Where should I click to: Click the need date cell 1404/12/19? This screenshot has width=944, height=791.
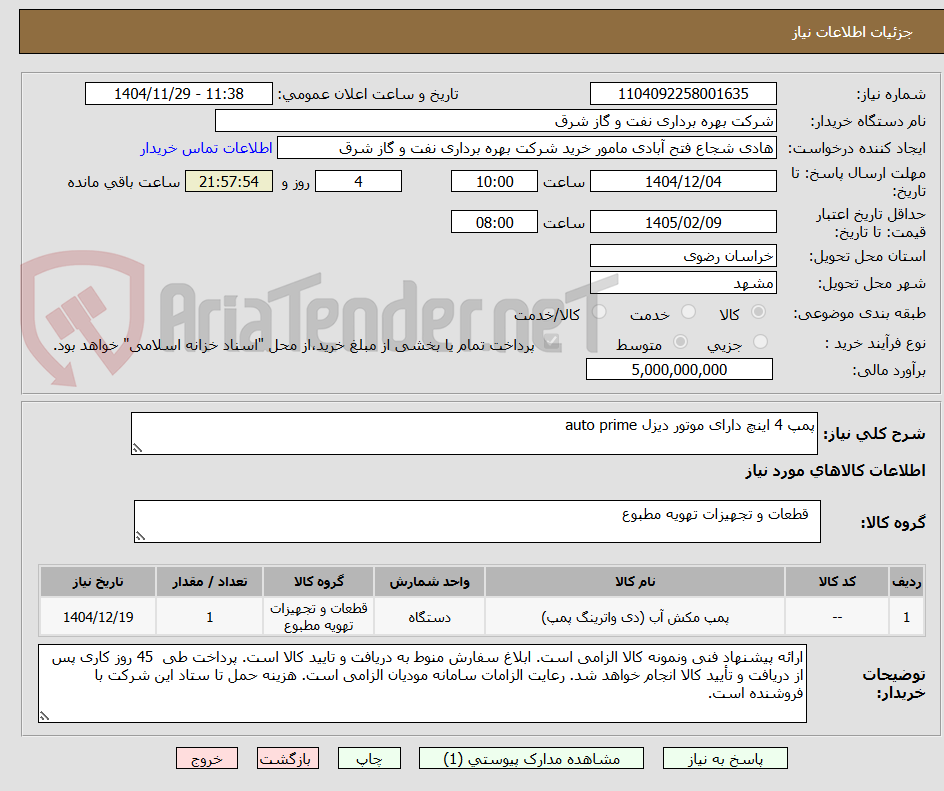98,617
